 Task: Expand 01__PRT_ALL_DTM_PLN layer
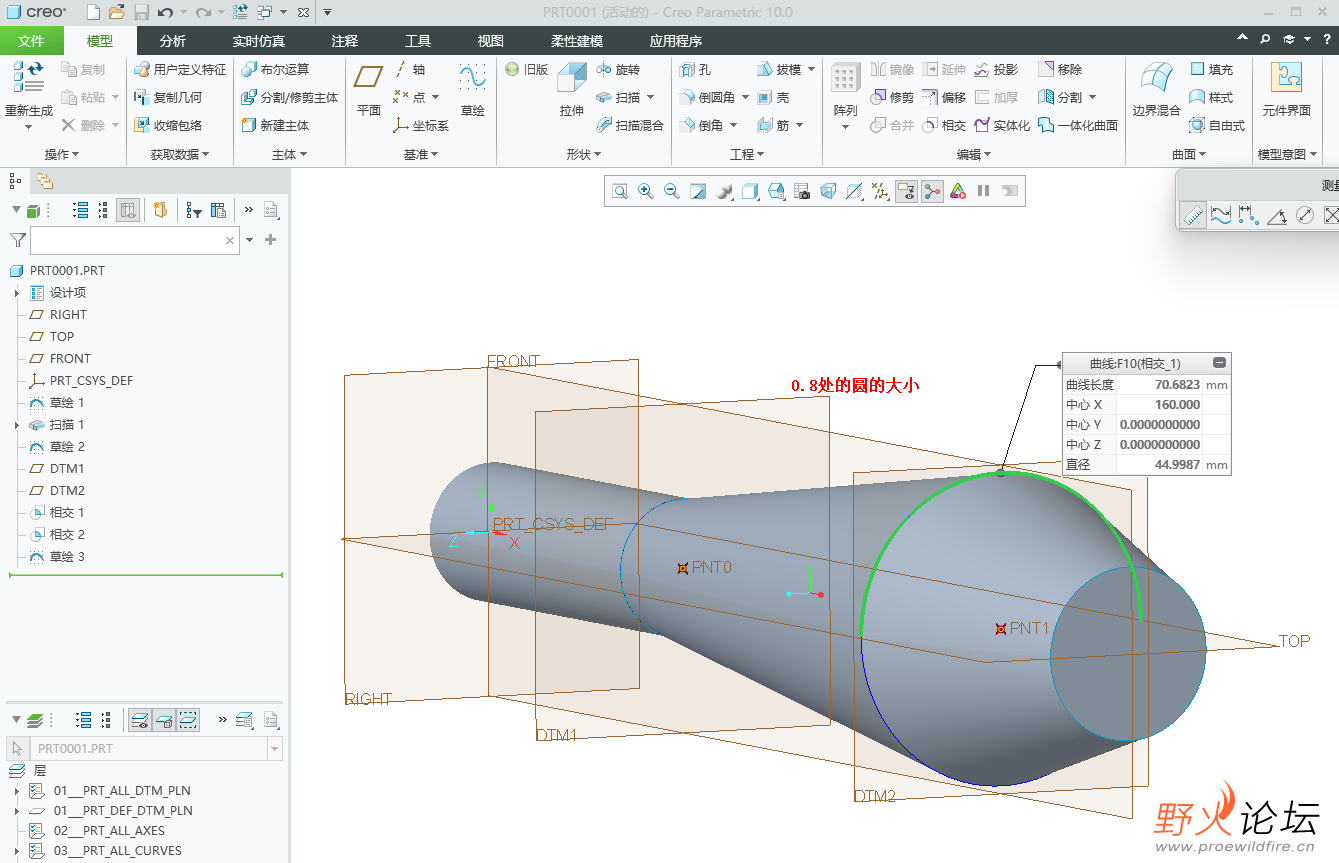pos(17,791)
